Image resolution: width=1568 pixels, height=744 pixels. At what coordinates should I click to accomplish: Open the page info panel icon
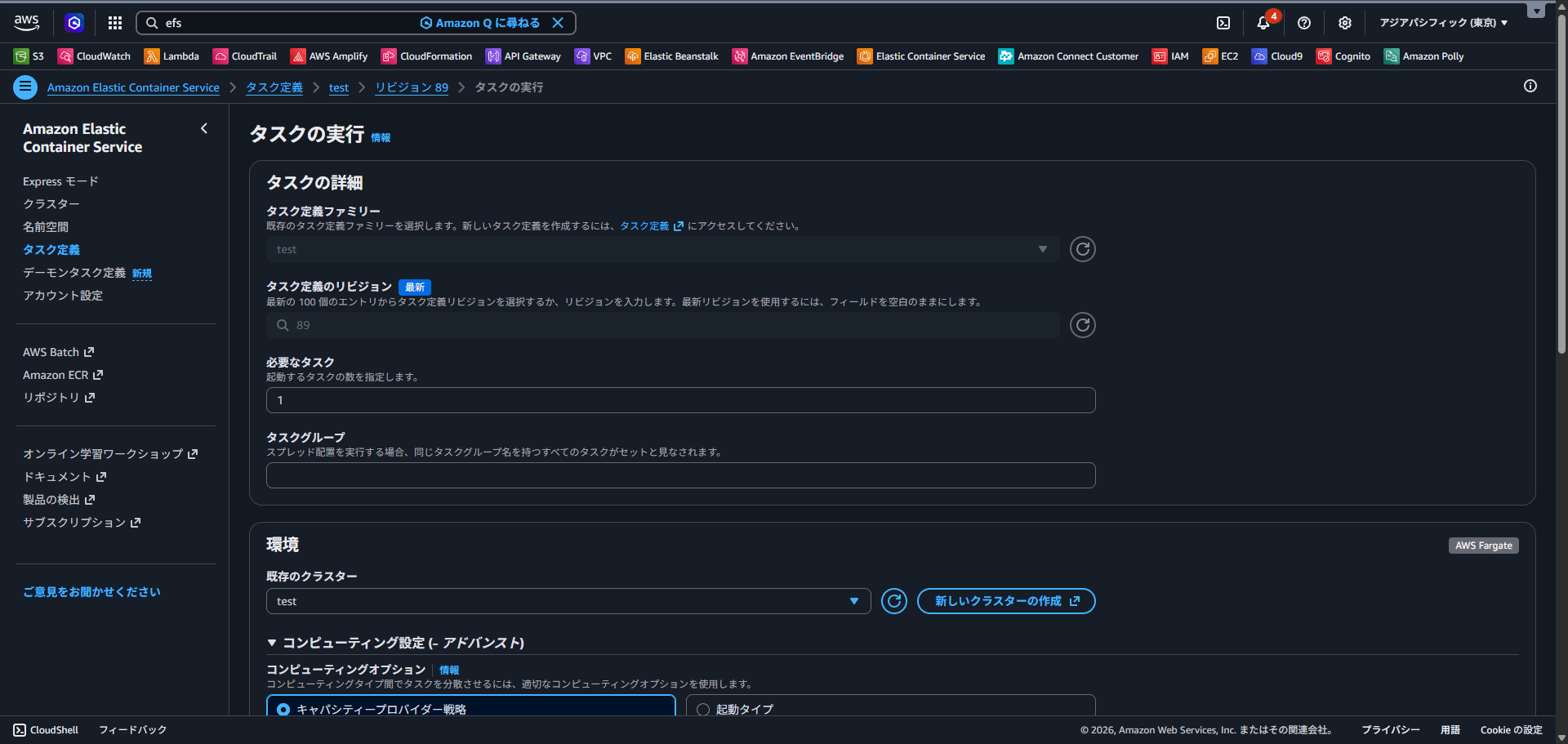[1530, 86]
